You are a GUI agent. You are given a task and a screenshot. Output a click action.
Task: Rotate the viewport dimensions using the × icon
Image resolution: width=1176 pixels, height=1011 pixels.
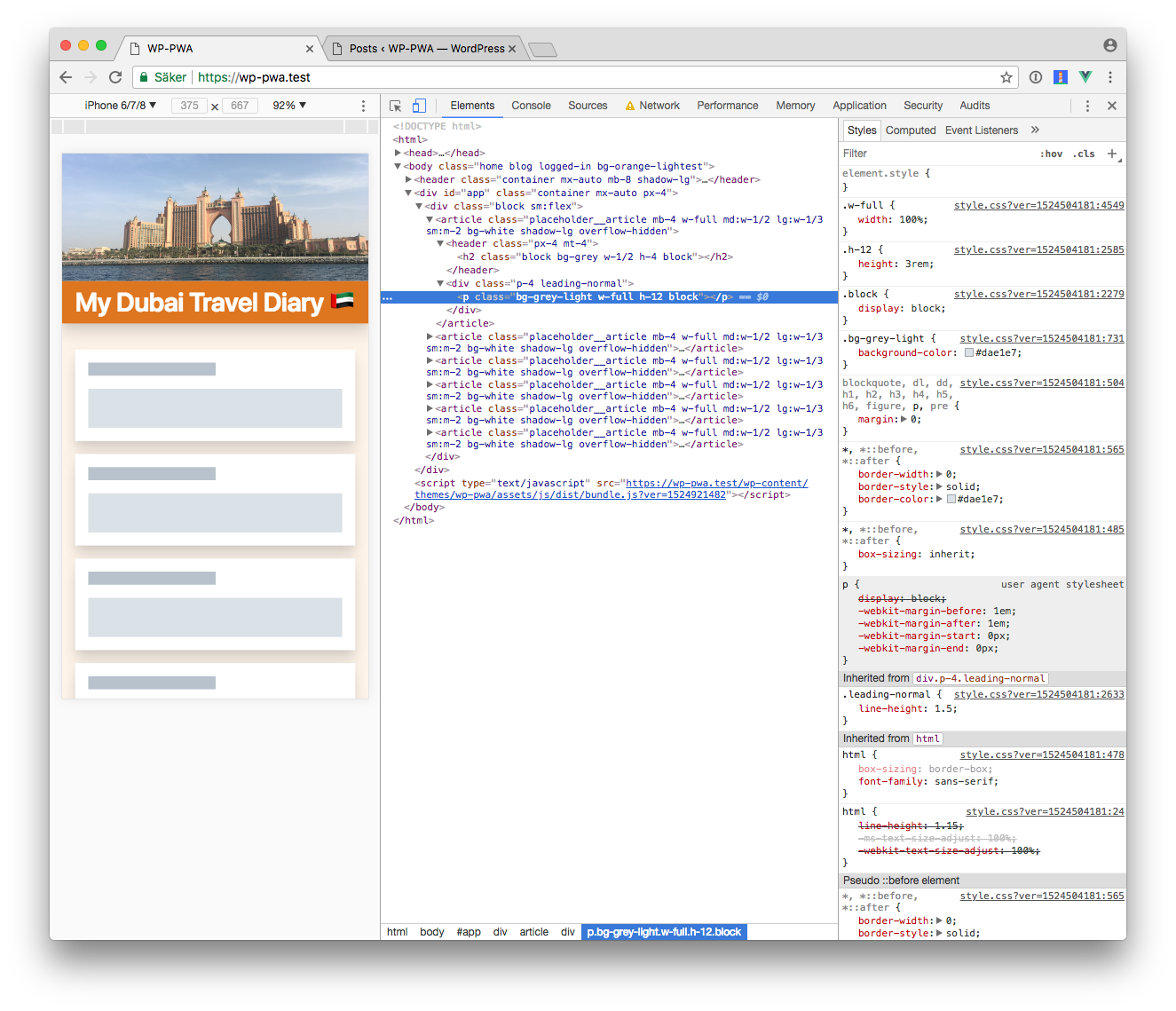point(215,107)
